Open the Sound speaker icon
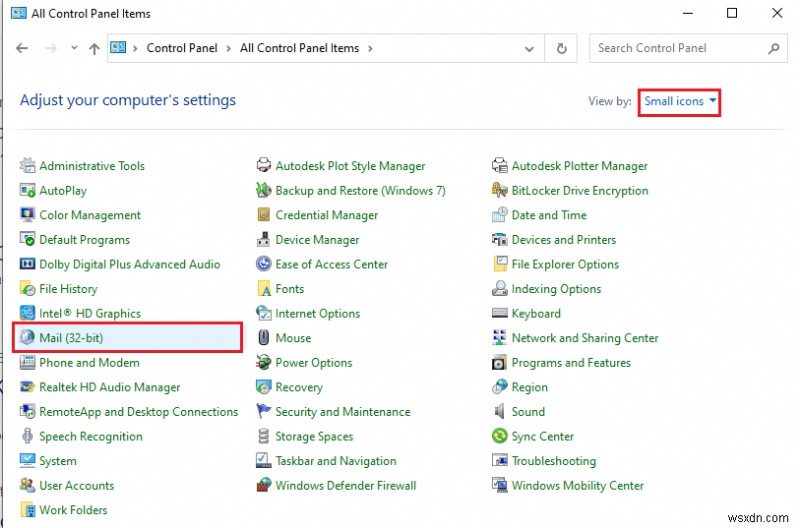 pyautogui.click(x=499, y=411)
